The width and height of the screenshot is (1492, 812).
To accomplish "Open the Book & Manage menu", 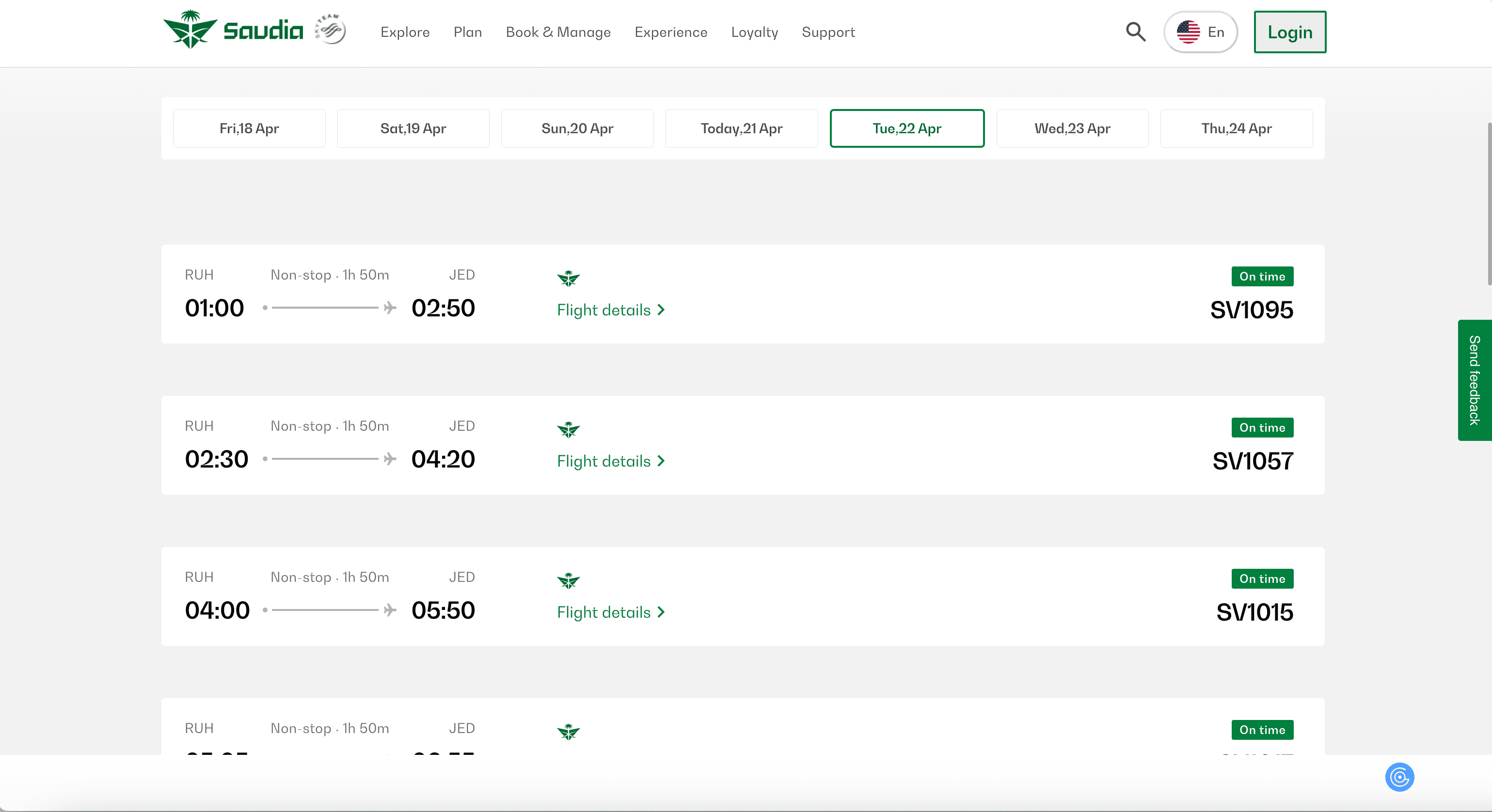I will [x=558, y=32].
